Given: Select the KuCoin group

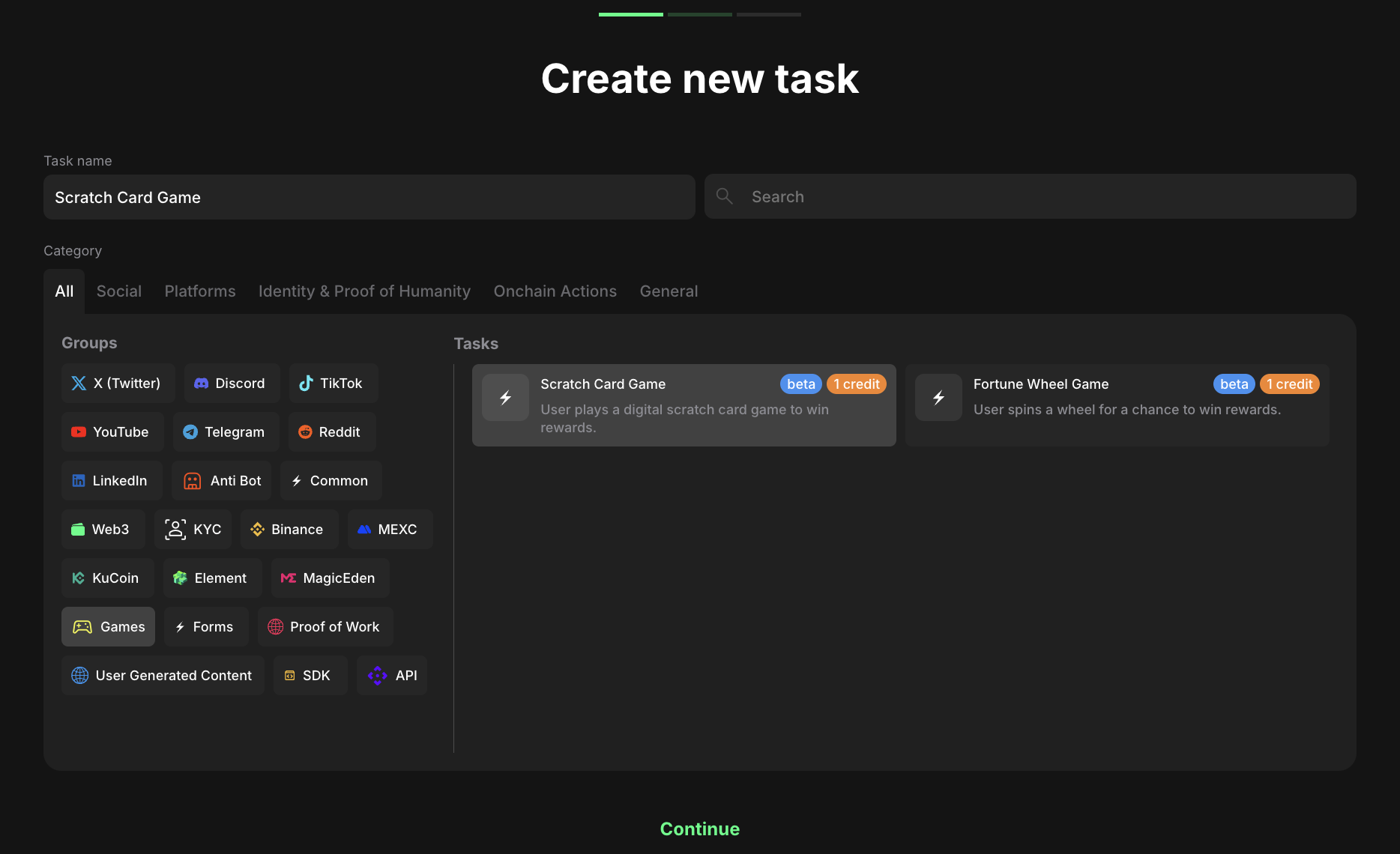Looking at the screenshot, I should (x=107, y=578).
